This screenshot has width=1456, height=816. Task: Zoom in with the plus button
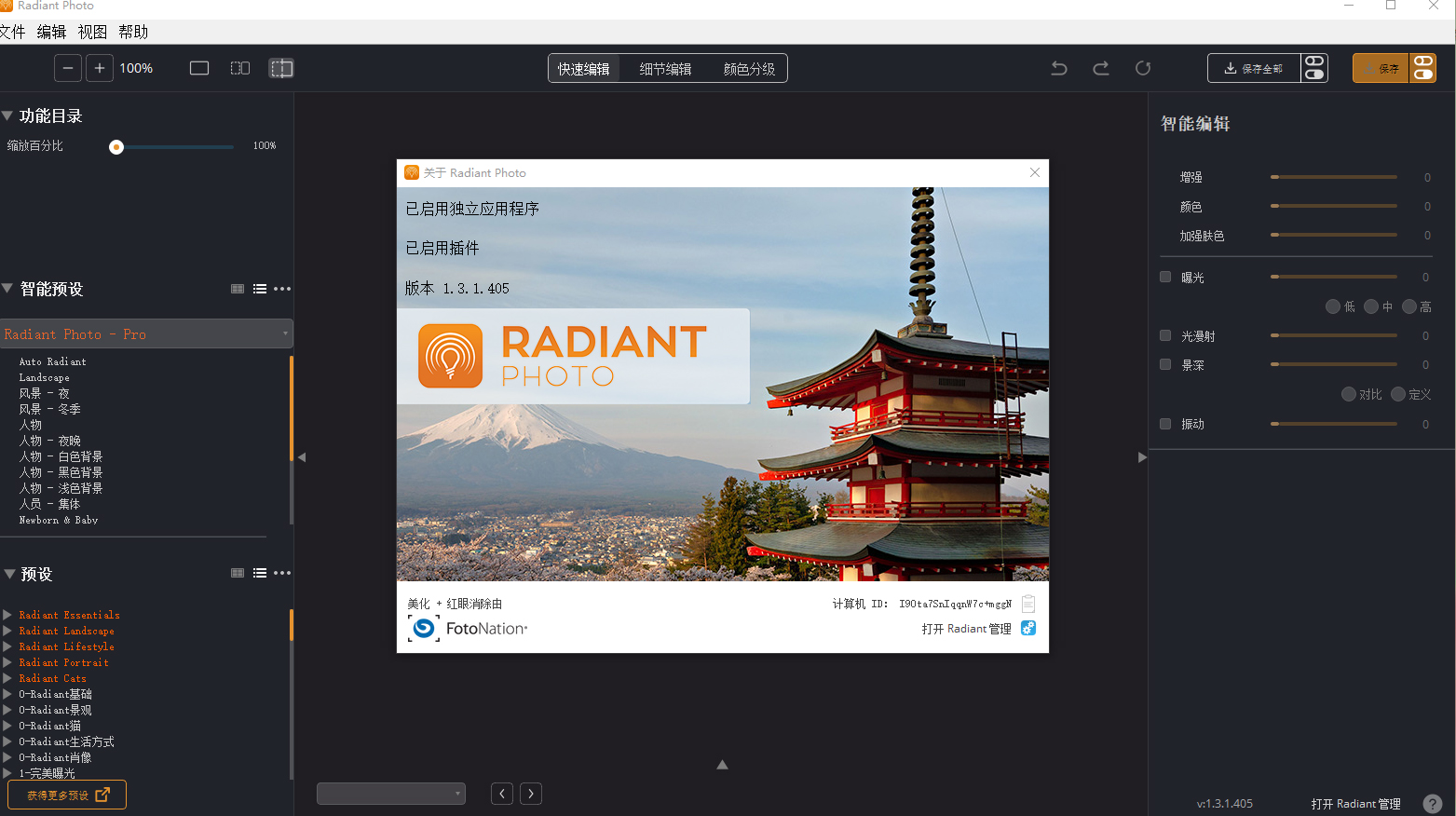point(100,68)
